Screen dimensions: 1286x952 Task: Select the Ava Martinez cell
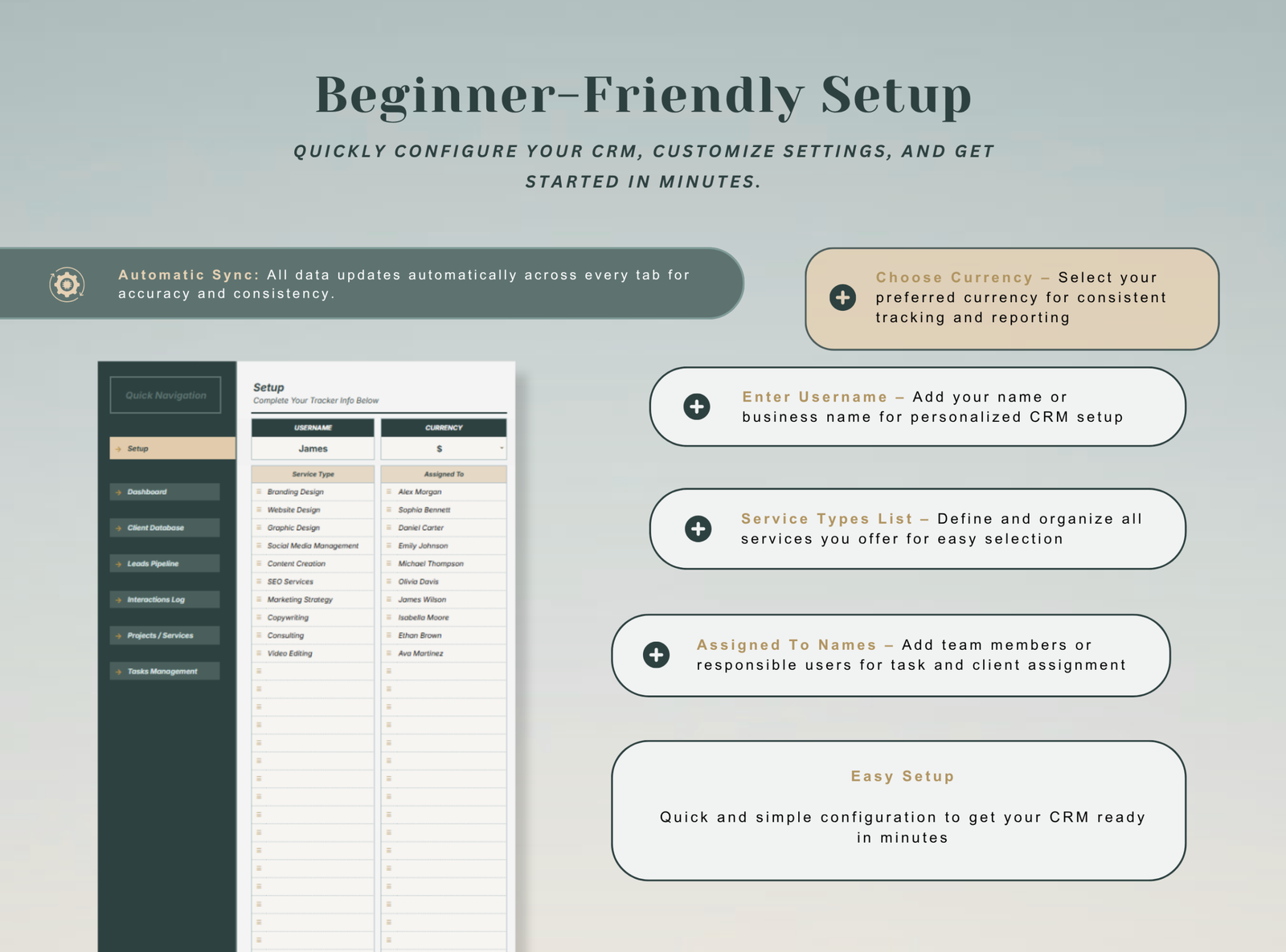tap(444, 653)
